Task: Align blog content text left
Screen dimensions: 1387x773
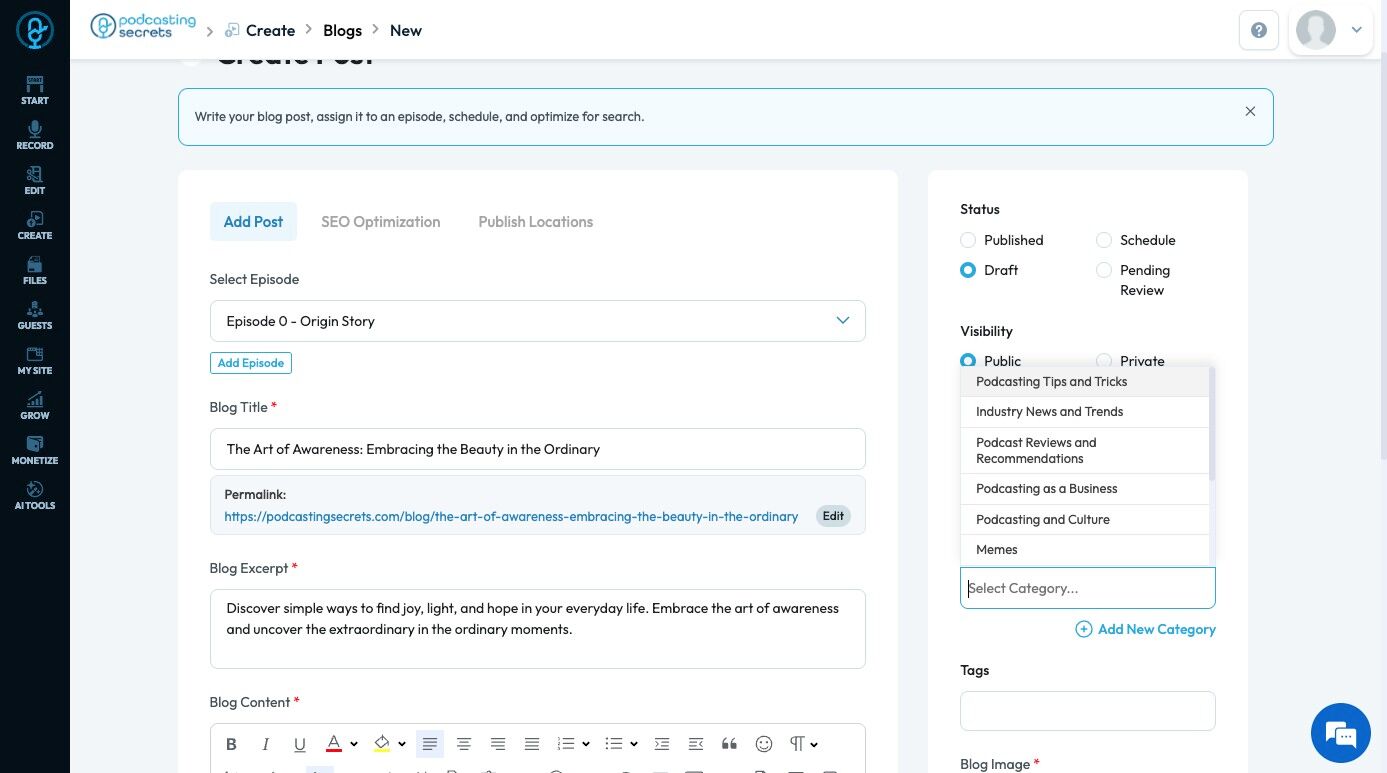Action: pos(430,744)
